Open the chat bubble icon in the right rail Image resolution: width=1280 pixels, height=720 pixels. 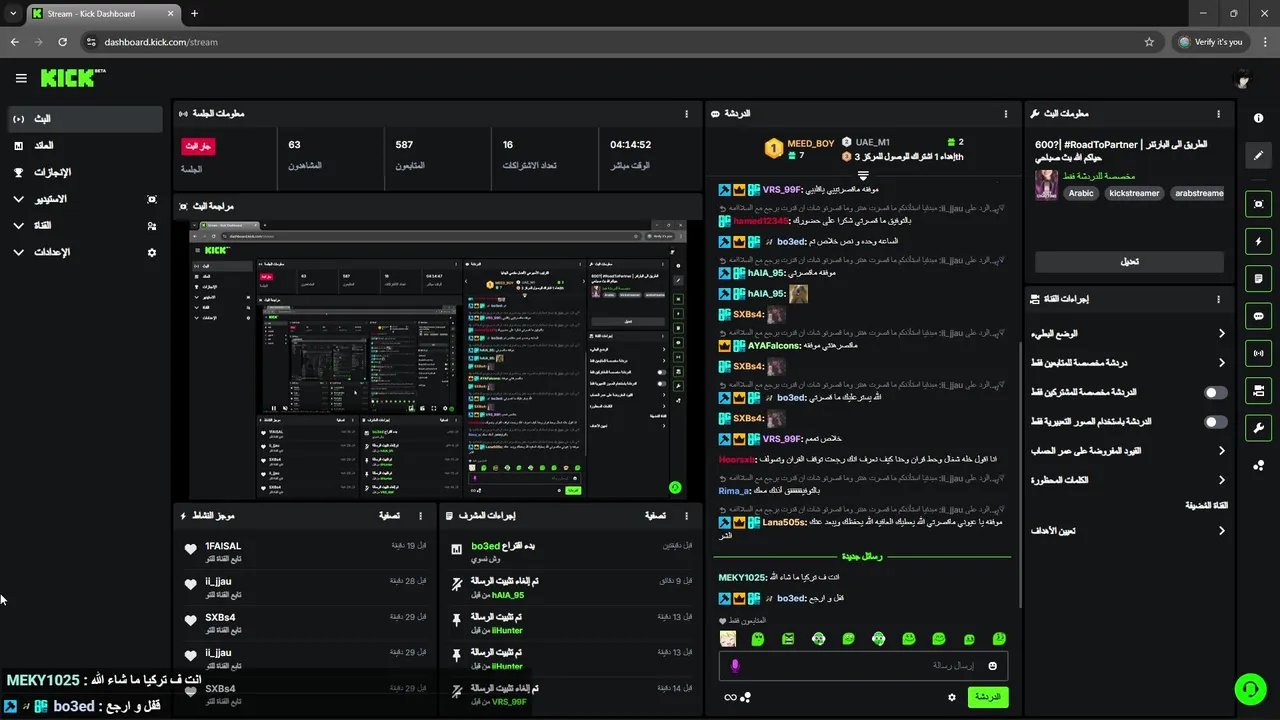1258,316
